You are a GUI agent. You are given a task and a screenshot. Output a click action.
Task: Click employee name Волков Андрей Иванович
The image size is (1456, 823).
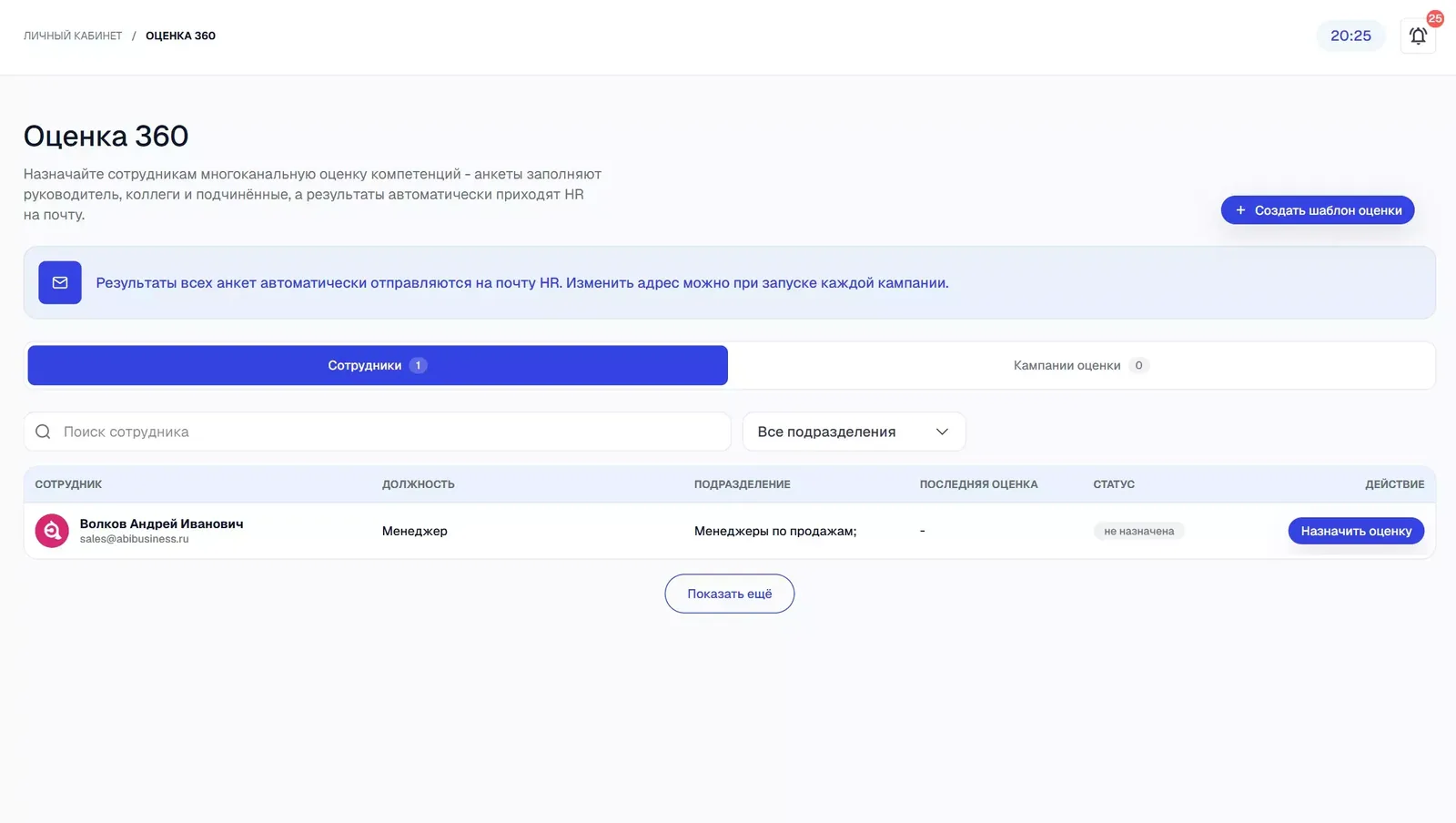point(161,523)
